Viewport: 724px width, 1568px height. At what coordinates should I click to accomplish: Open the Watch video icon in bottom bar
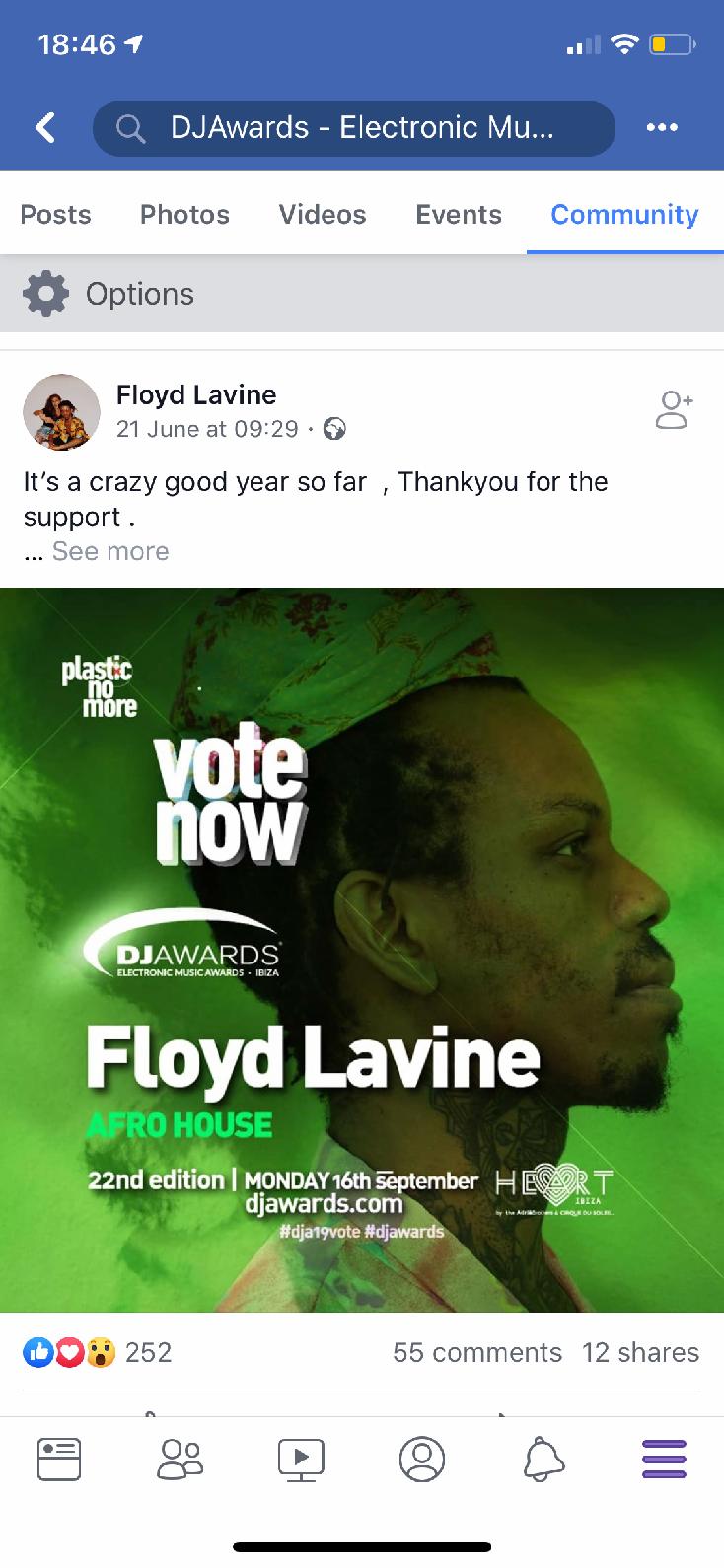pyautogui.click(x=302, y=1460)
